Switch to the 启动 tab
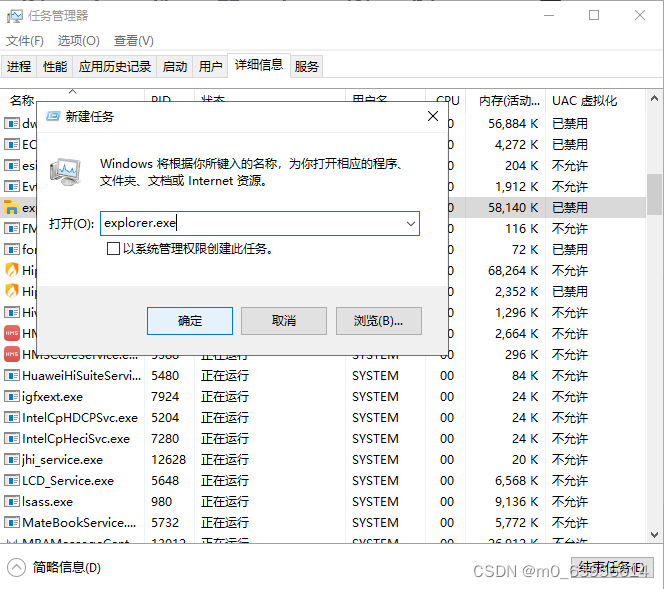Viewport: 664px width, 589px height. [174, 66]
